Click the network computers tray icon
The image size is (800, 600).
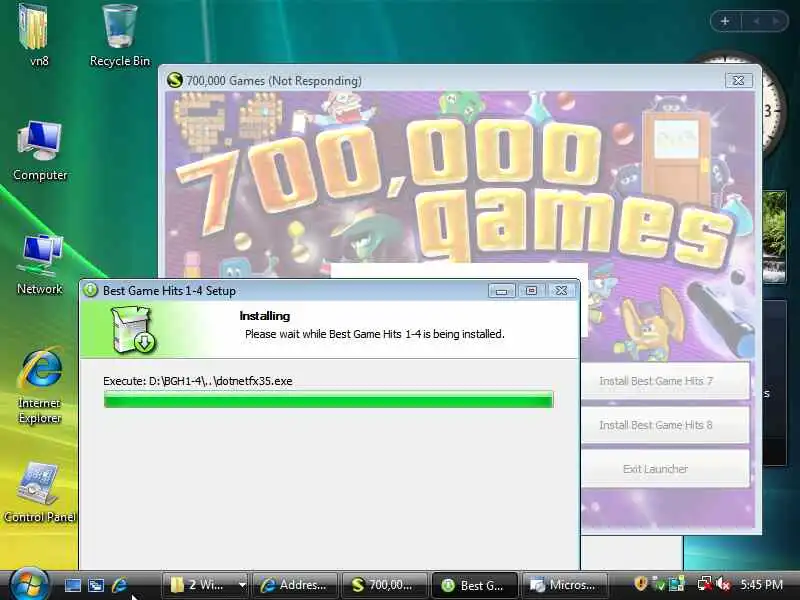coord(677,584)
